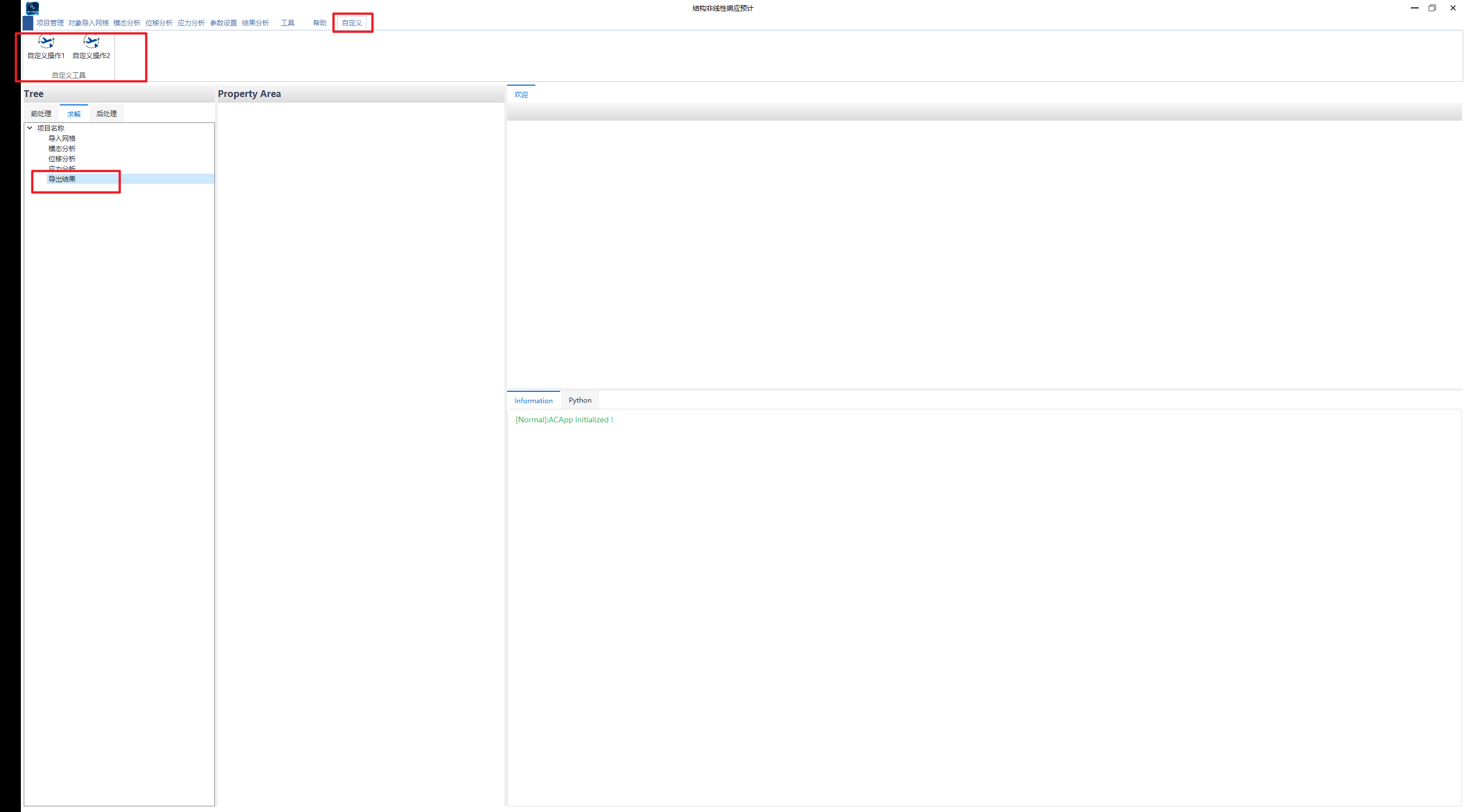Image resolution: width=1465 pixels, height=812 pixels.
Task: Open the 对象导入网格 ribbon tab
Action: click(x=88, y=23)
